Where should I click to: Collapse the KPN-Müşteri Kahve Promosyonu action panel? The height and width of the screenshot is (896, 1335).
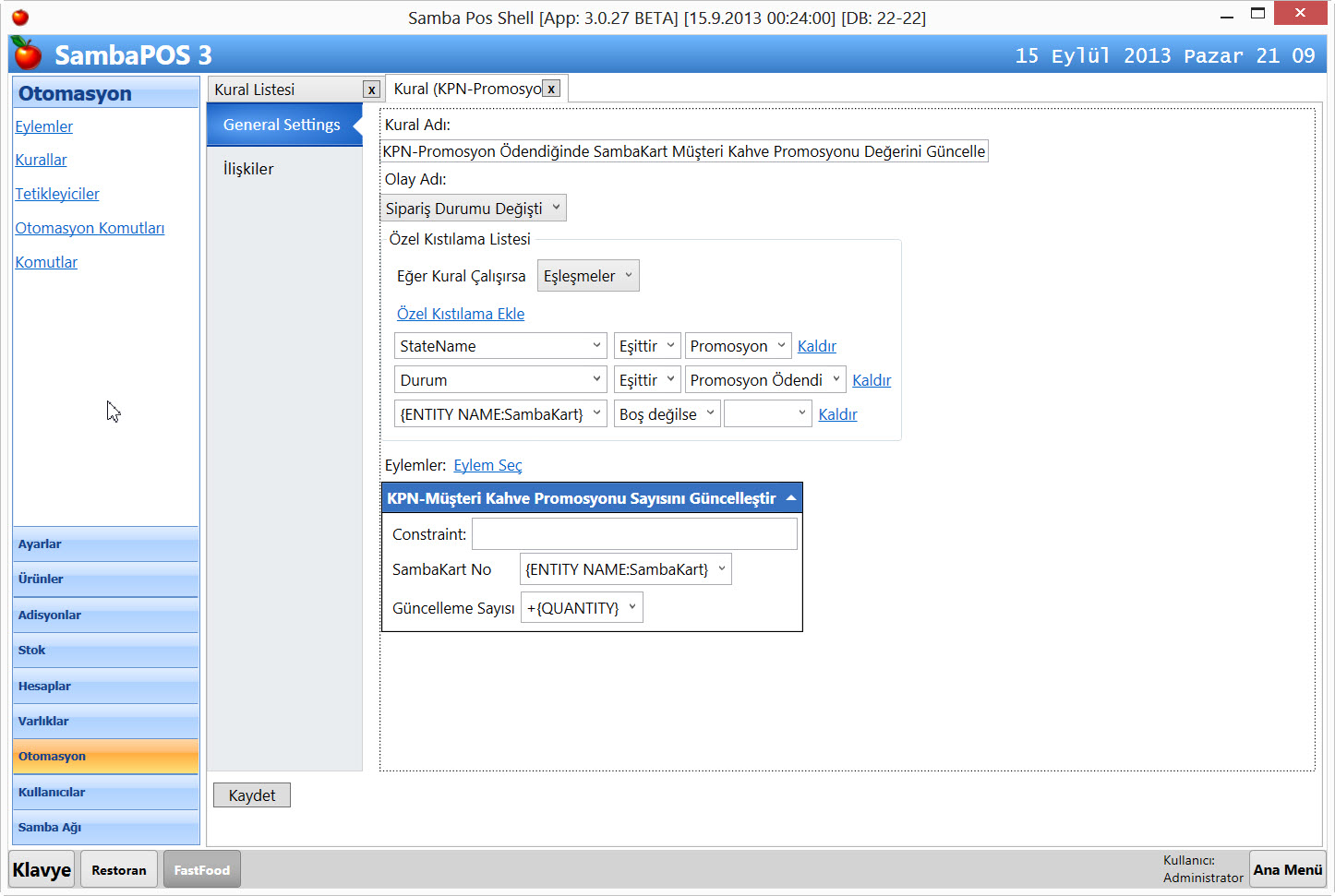point(791,497)
